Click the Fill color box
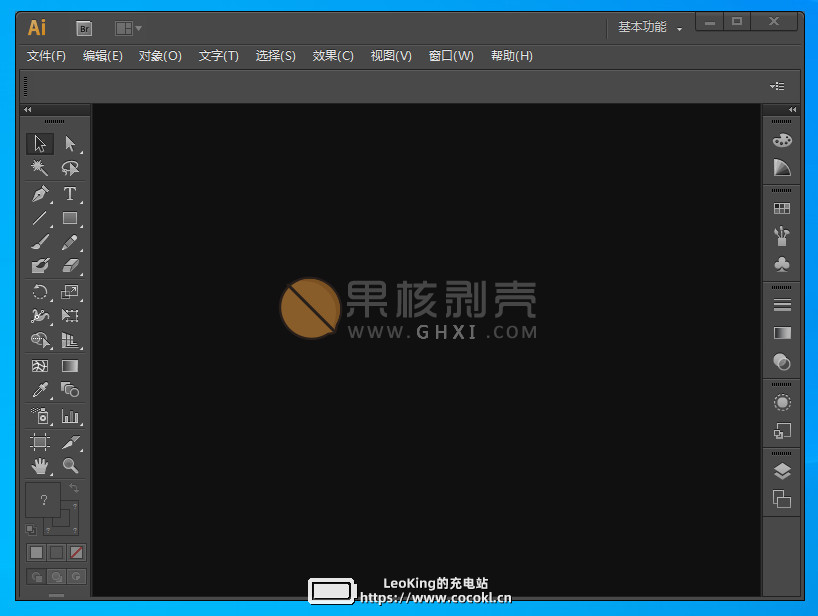Viewport: 818px width, 616px height. point(43,499)
